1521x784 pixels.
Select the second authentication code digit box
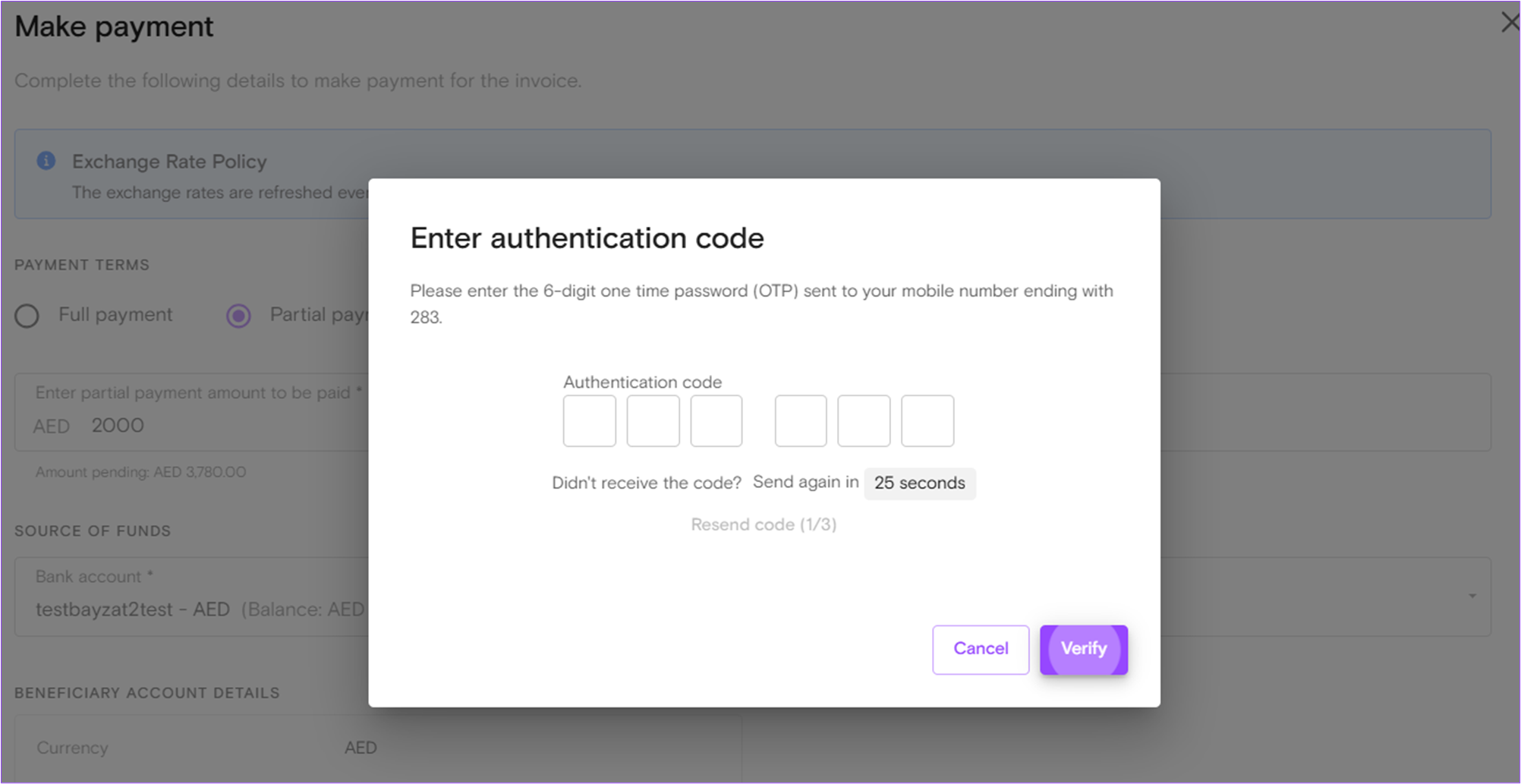pos(653,421)
